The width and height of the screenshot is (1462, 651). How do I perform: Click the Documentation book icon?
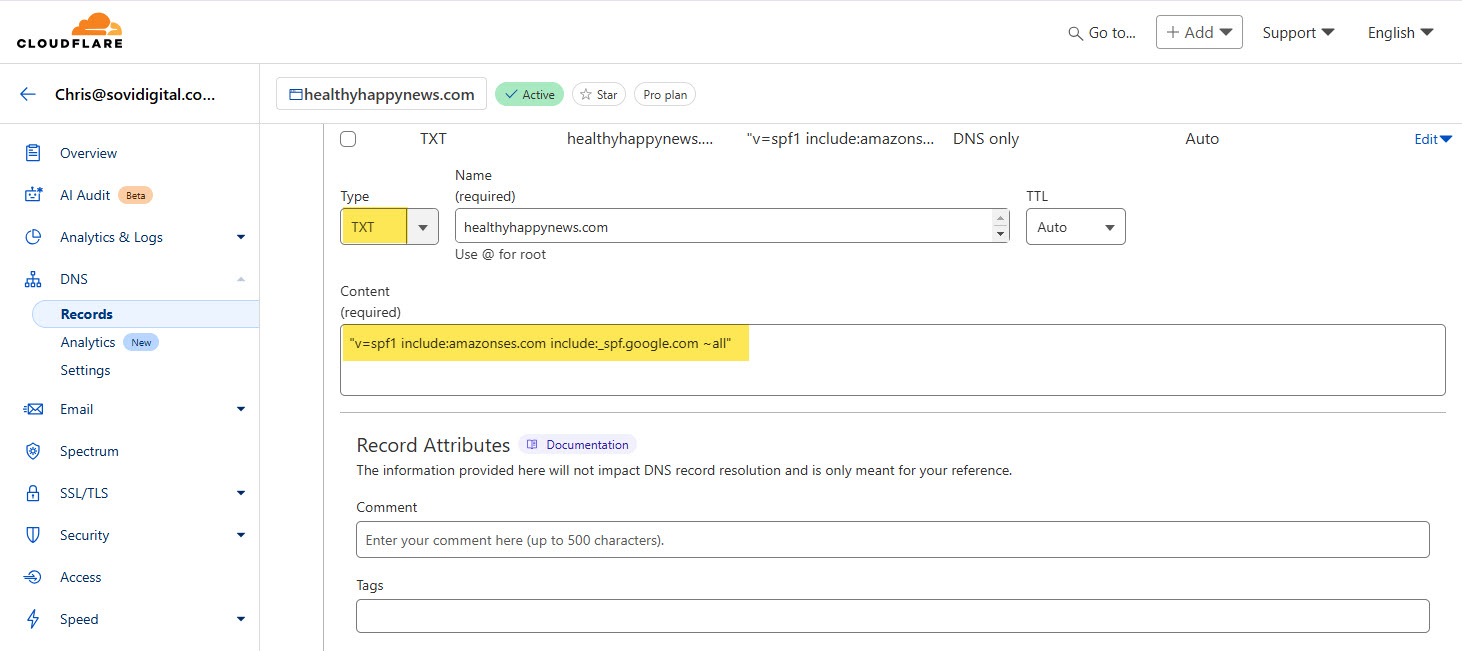pos(533,445)
